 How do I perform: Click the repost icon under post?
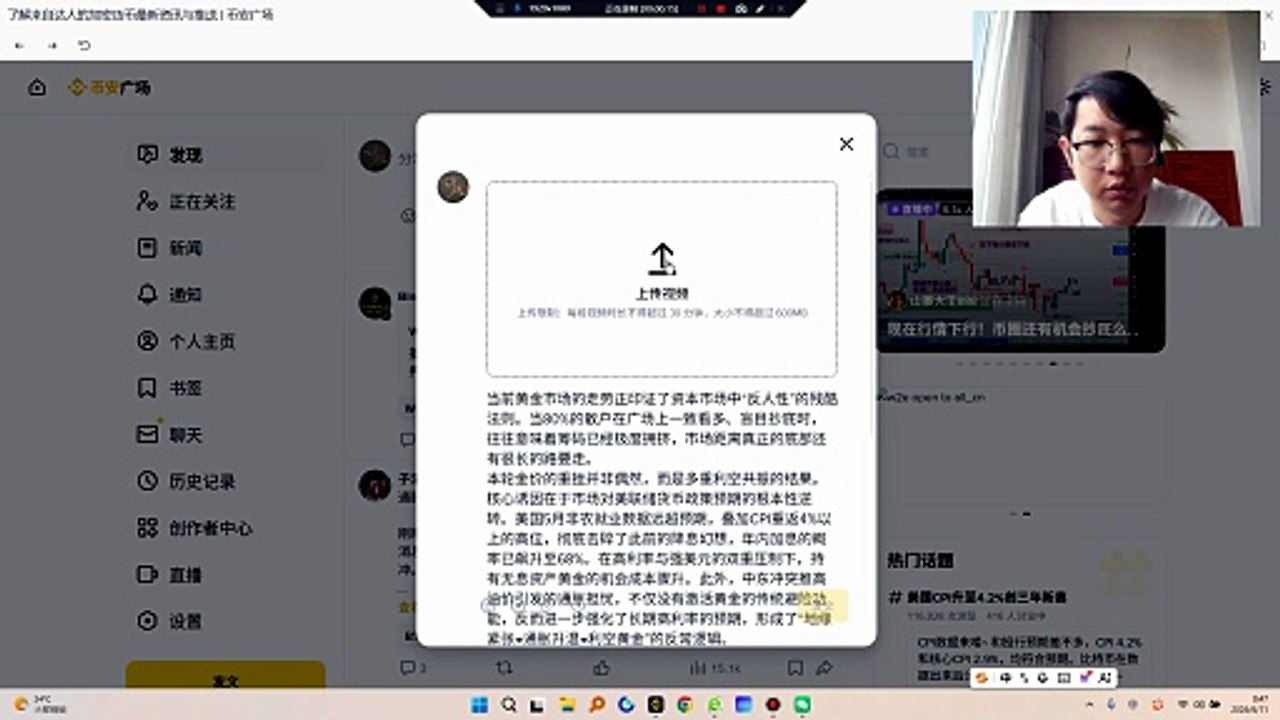(x=504, y=667)
